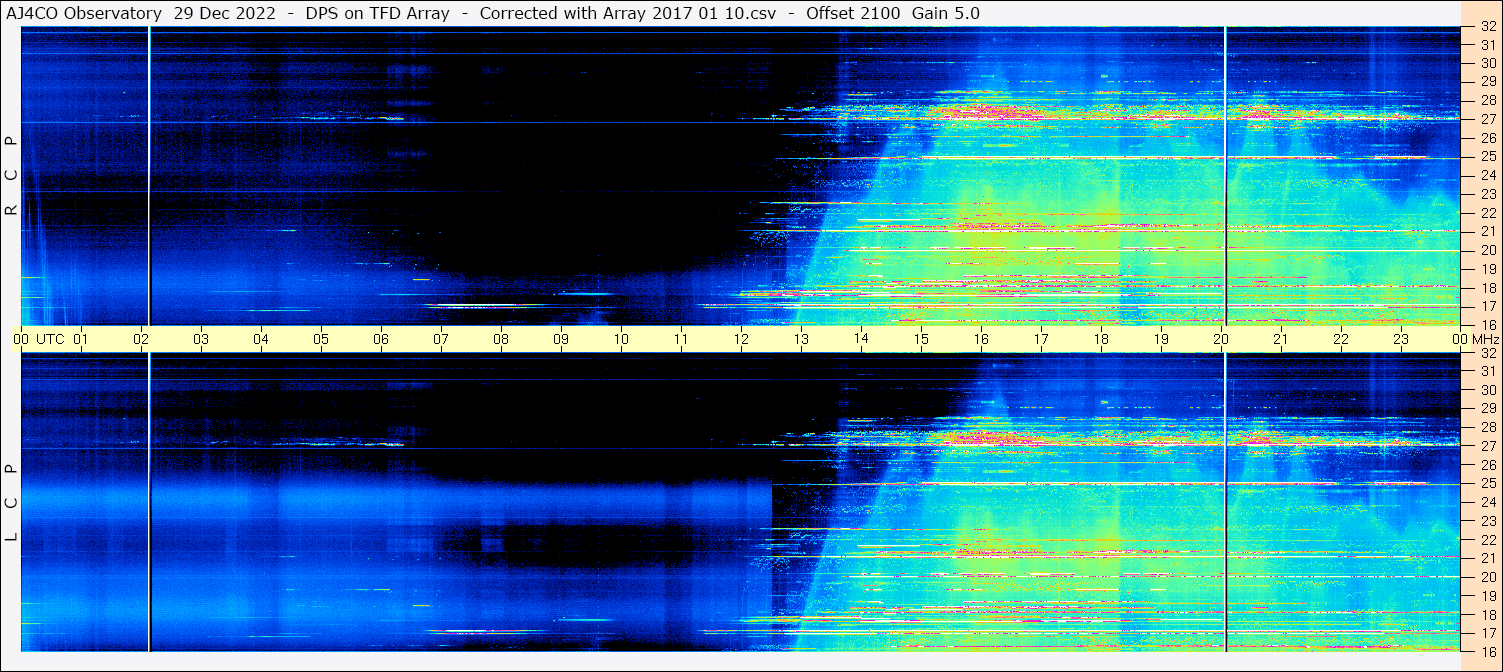This screenshot has width=1503, height=672.
Task: Click the 16 MHz tick on RCP scale
Action: point(1487,325)
